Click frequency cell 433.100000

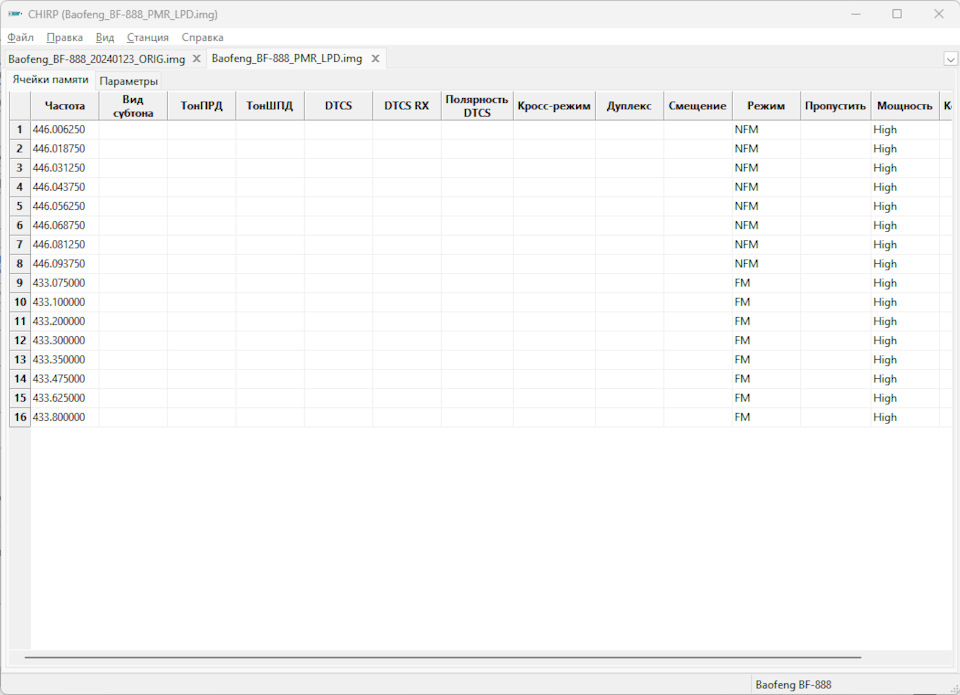coord(64,302)
